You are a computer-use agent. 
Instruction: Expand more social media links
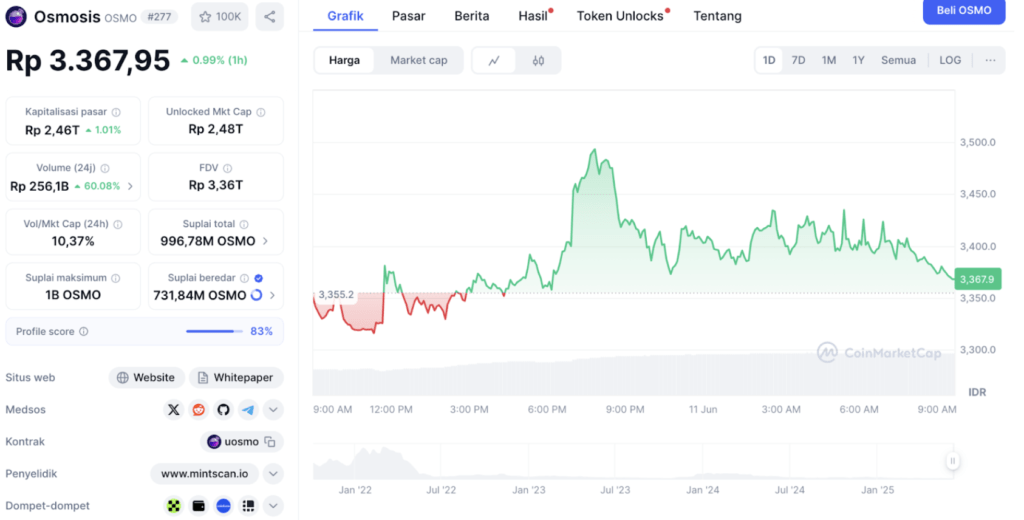point(273,410)
